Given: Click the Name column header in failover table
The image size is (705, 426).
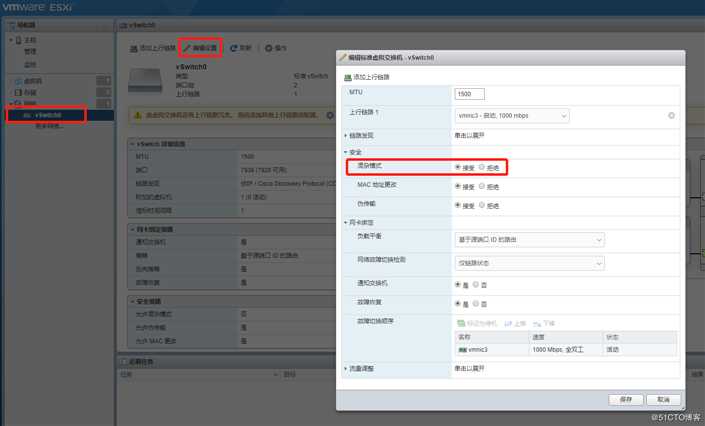Looking at the screenshot, I should pos(491,337).
